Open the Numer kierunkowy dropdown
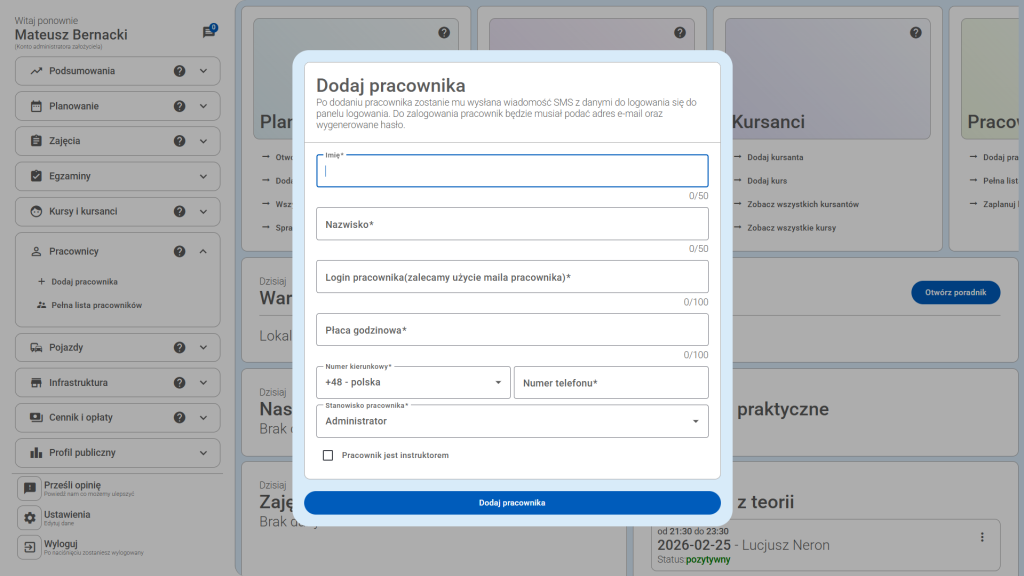Image resolution: width=1024 pixels, height=576 pixels. click(x=413, y=382)
